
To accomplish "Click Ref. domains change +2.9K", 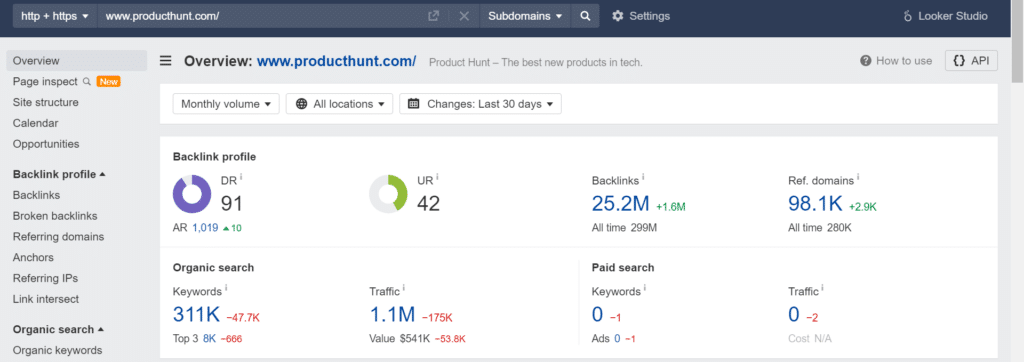I will (x=863, y=206).
